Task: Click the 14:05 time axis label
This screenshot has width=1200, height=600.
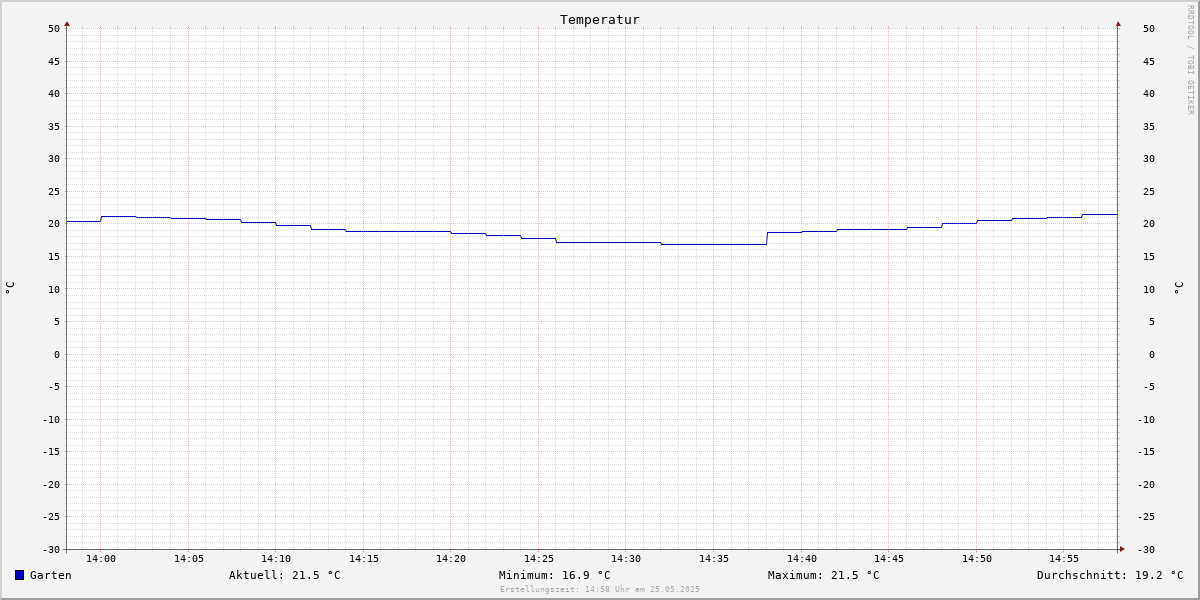Action: point(189,559)
